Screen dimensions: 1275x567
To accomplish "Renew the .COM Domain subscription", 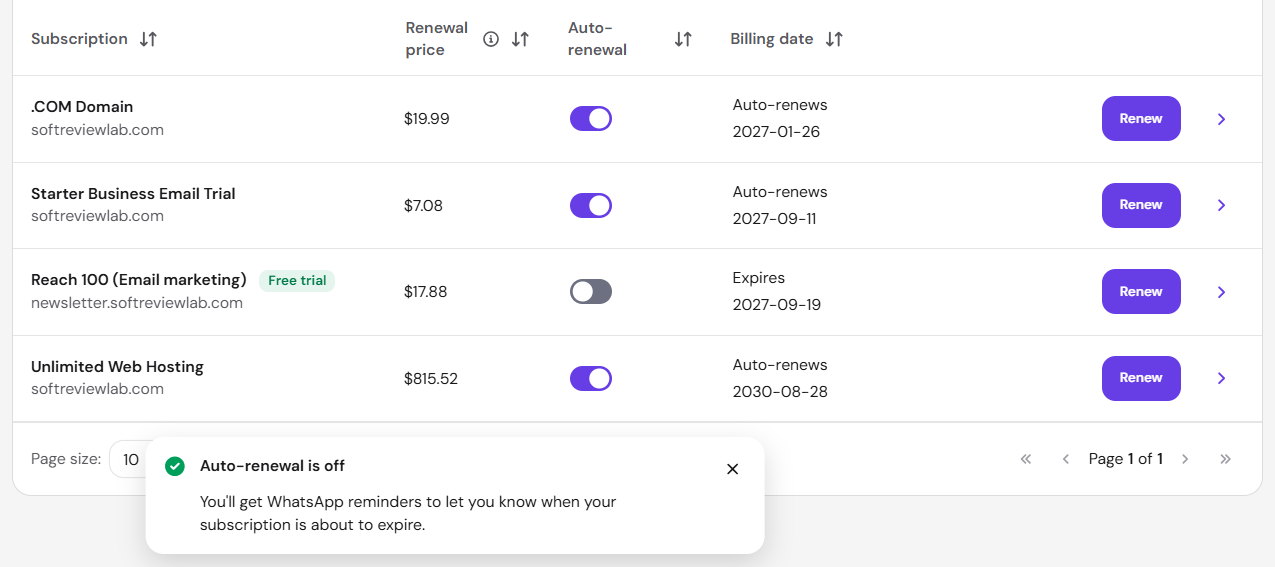I will 1141,118.
